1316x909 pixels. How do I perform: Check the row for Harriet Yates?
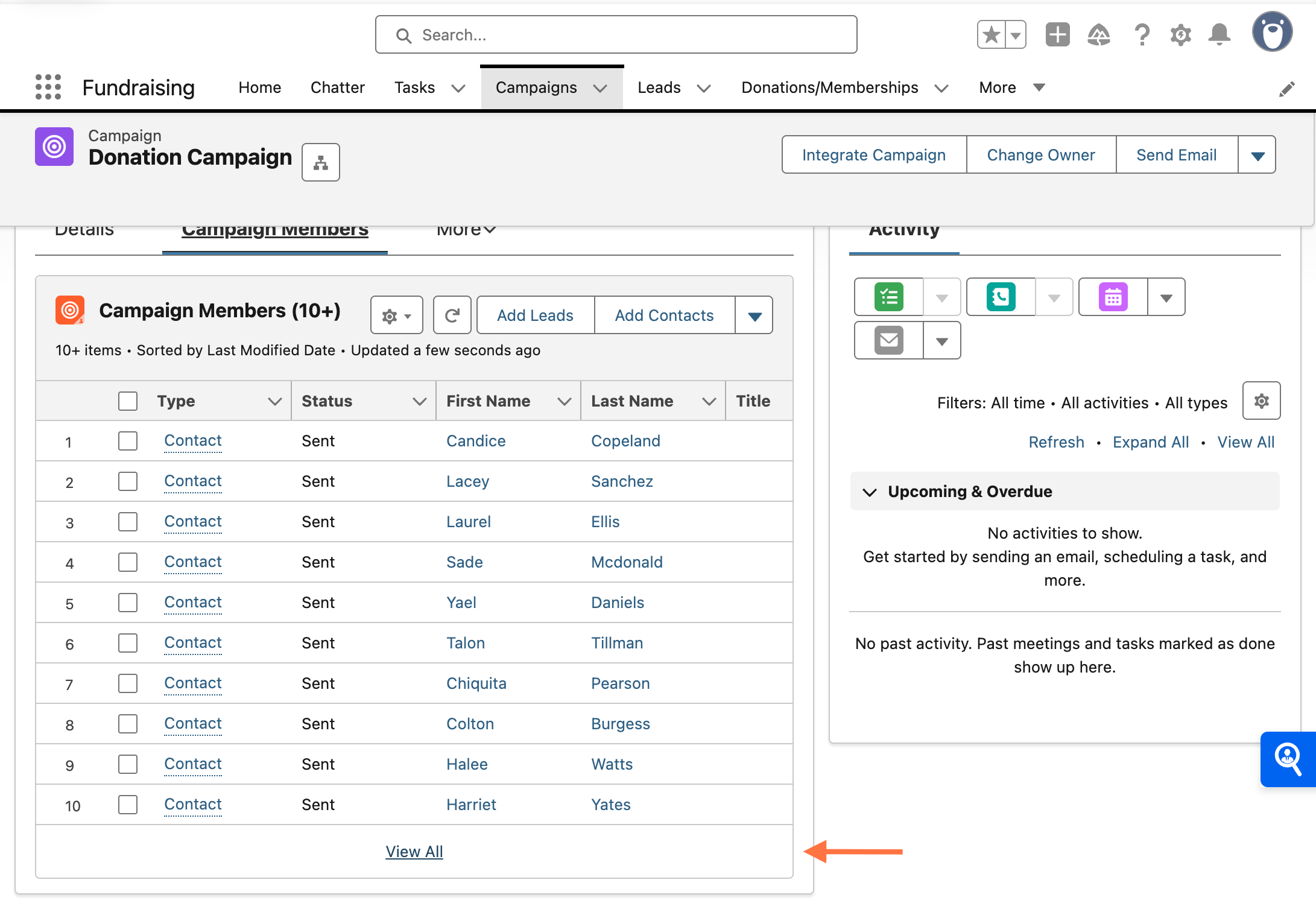point(128,805)
